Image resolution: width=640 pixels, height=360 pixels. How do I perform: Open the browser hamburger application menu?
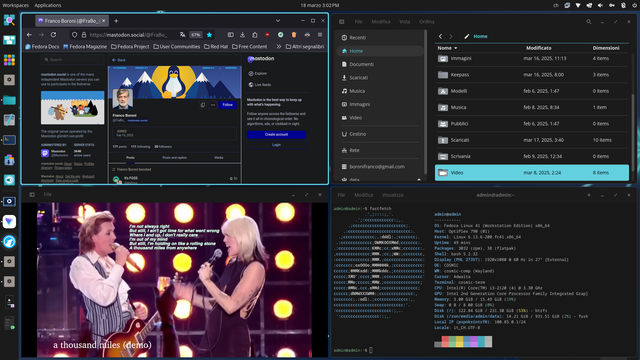(x=320, y=35)
